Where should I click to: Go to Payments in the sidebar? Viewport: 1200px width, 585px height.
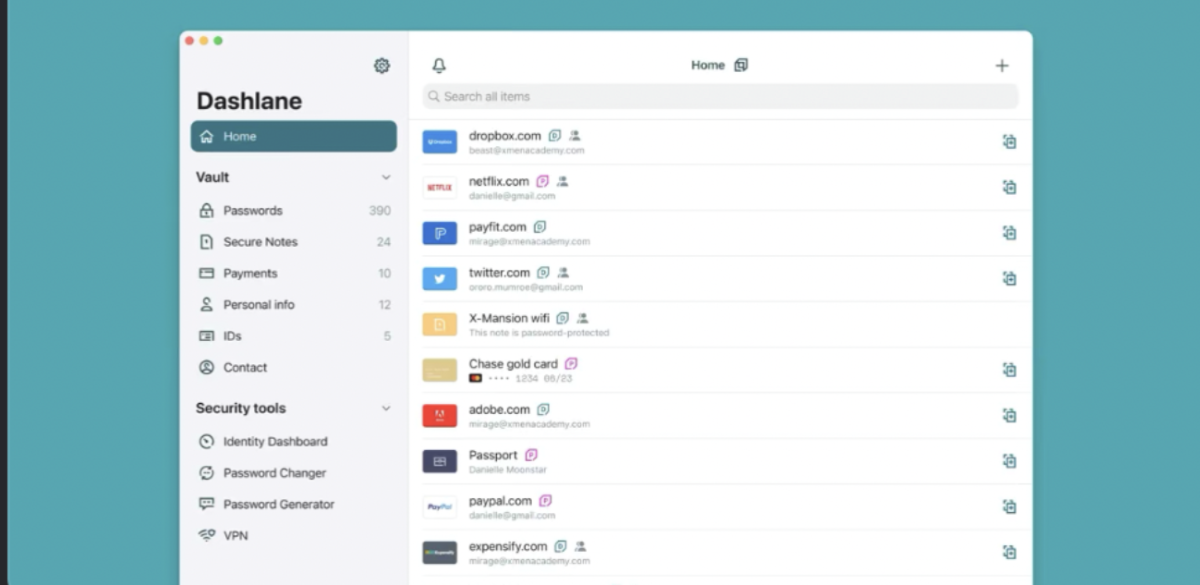pyautogui.click(x=250, y=273)
